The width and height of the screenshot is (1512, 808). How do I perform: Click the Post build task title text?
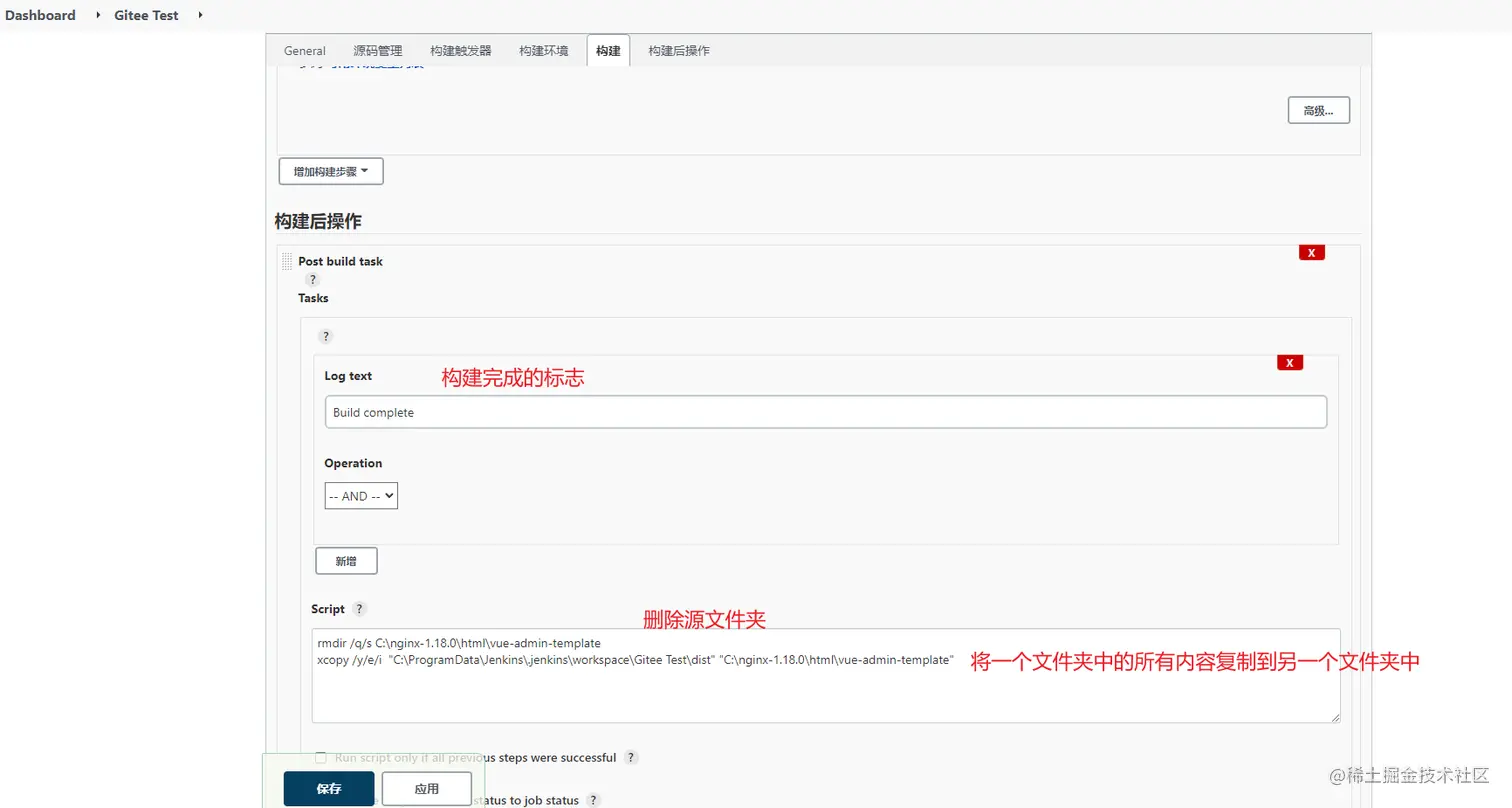point(340,261)
